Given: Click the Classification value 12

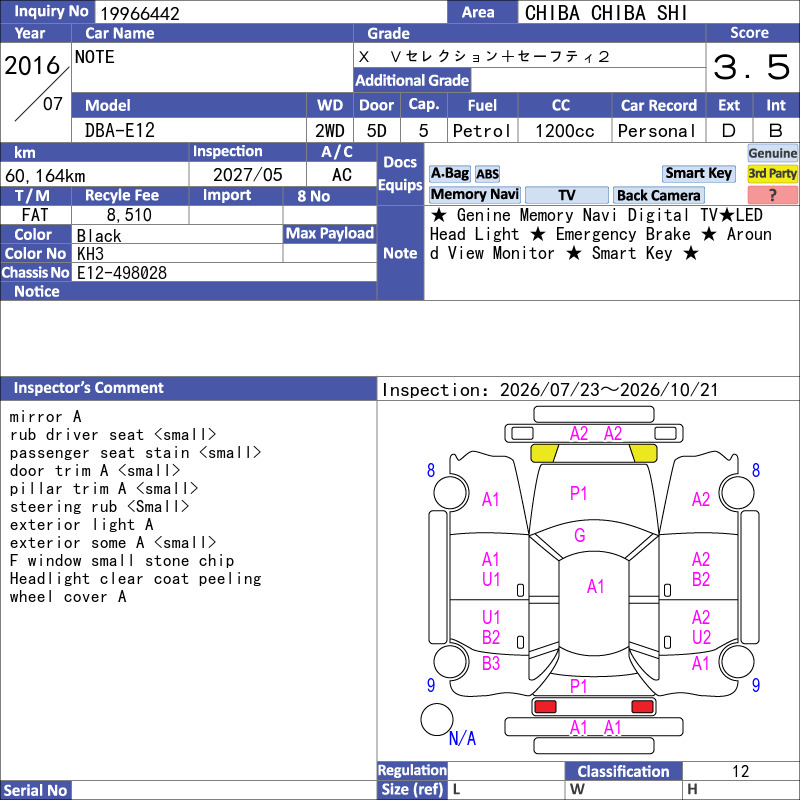Looking at the screenshot, I should tap(740, 771).
